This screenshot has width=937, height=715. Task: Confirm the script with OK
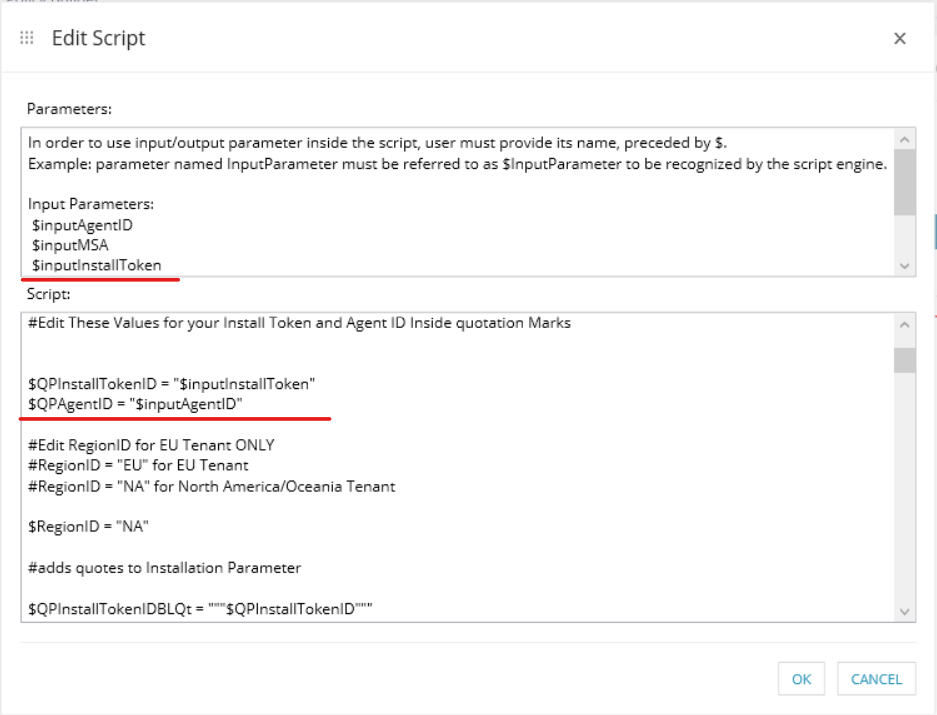pos(801,679)
